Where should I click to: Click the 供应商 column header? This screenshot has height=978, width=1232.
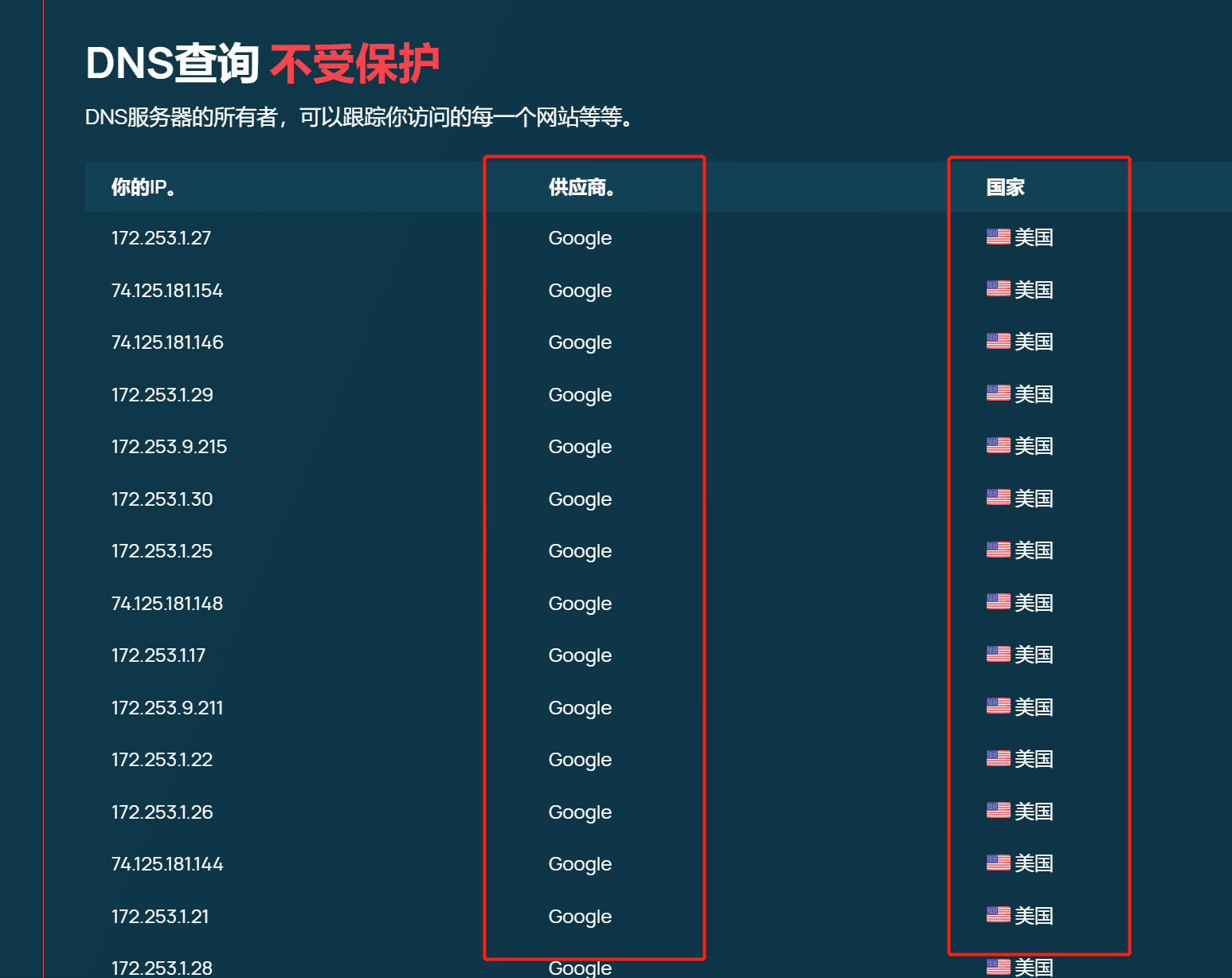point(581,187)
